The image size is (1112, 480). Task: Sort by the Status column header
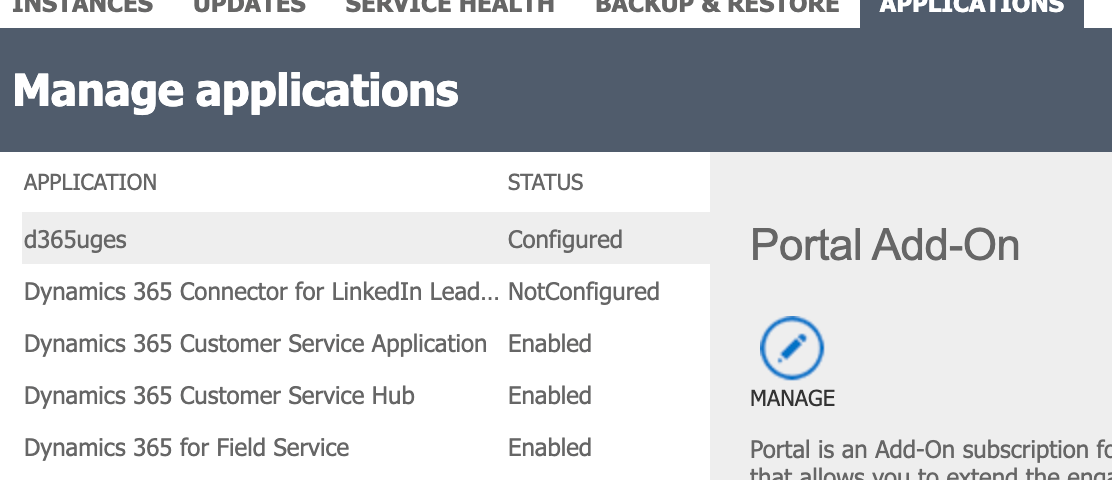point(545,183)
